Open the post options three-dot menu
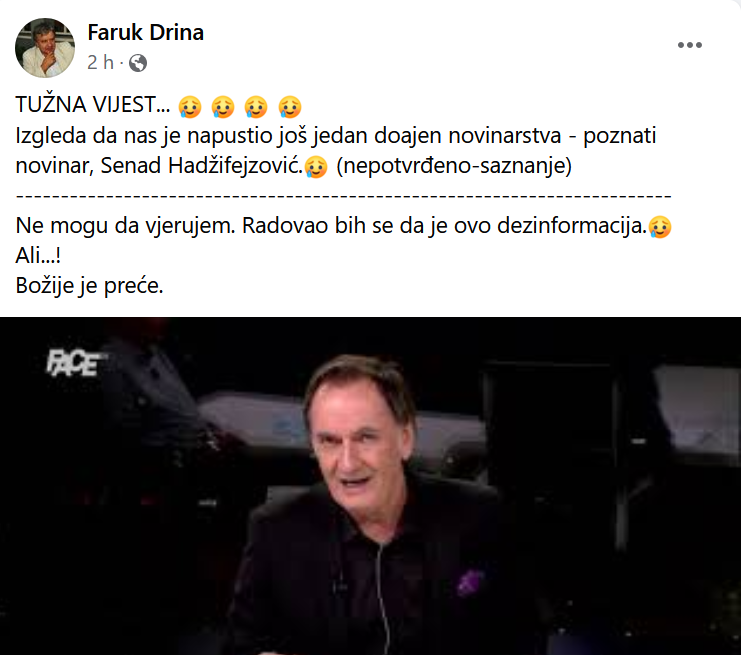This screenshot has width=741, height=655. (689, 45)
